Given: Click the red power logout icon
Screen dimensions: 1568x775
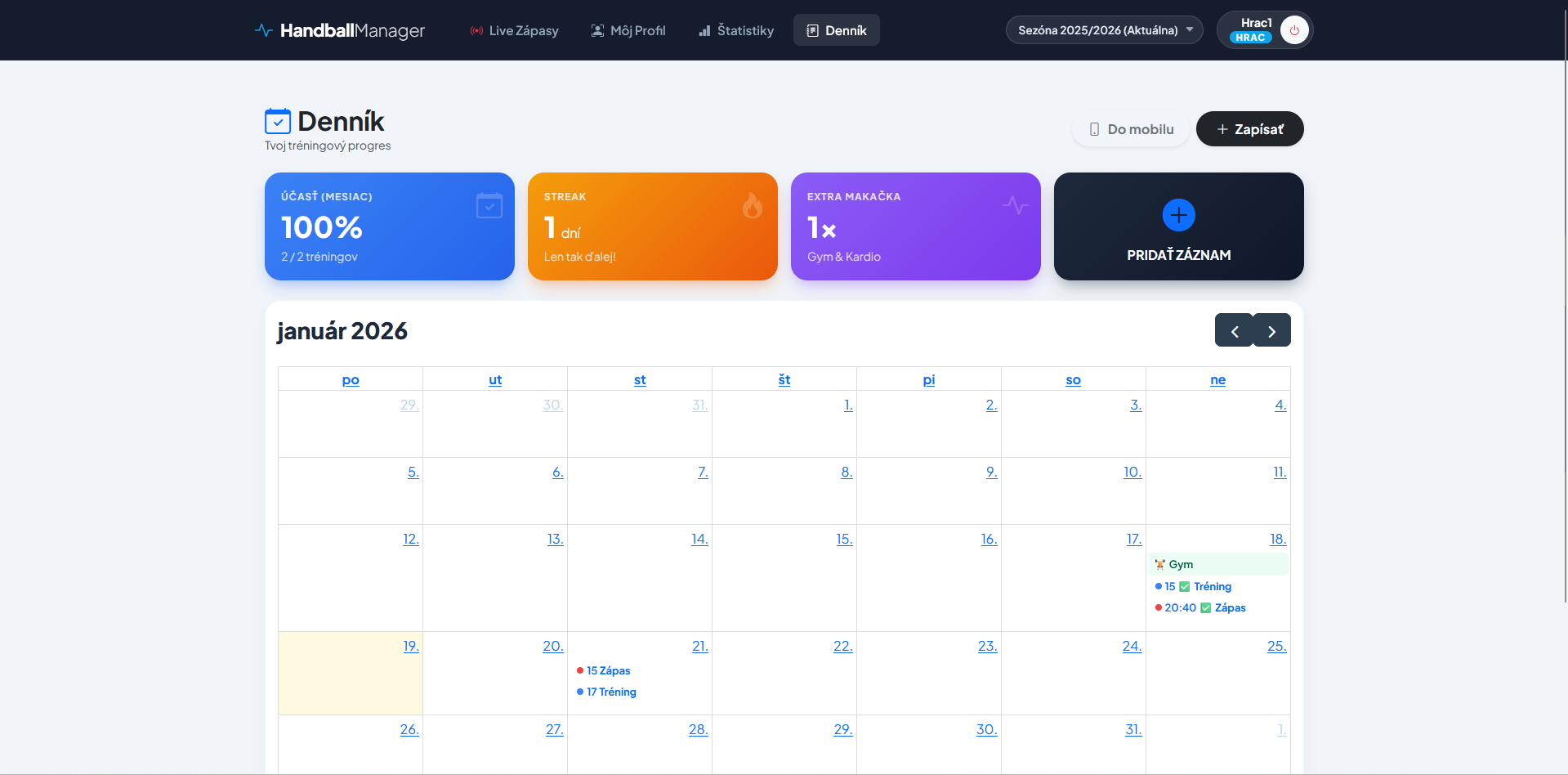Looking at the screenshot, I should (1294, 30).
